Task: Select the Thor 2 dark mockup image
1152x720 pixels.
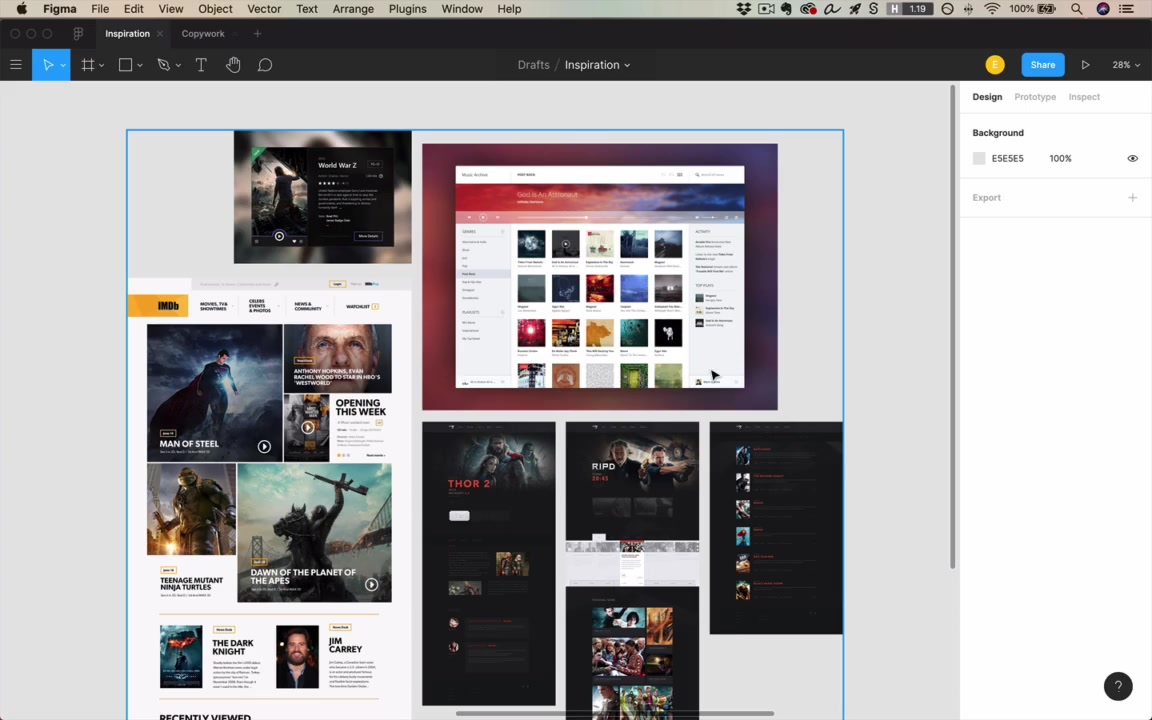Action: tap(489, 564)
